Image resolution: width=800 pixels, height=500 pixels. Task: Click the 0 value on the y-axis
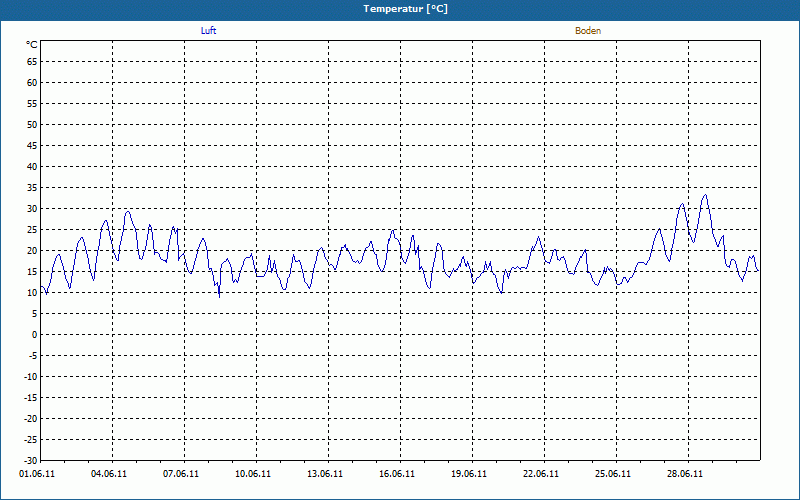(x=35, y=335)
